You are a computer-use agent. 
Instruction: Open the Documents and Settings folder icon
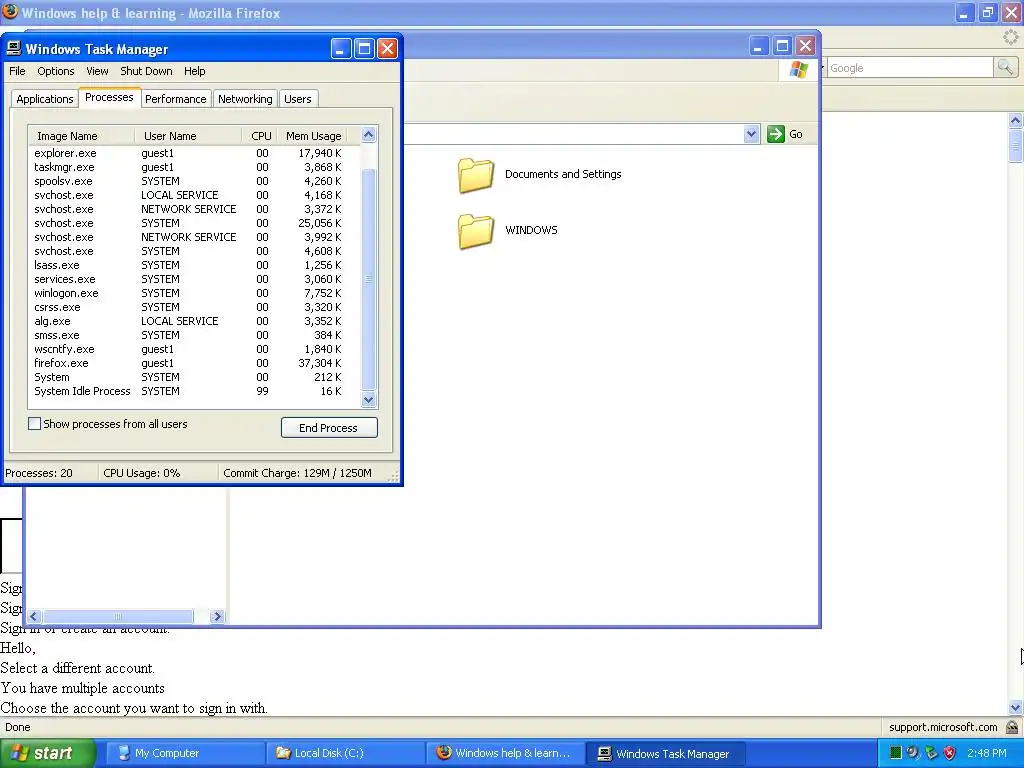[x=475, y=175]
